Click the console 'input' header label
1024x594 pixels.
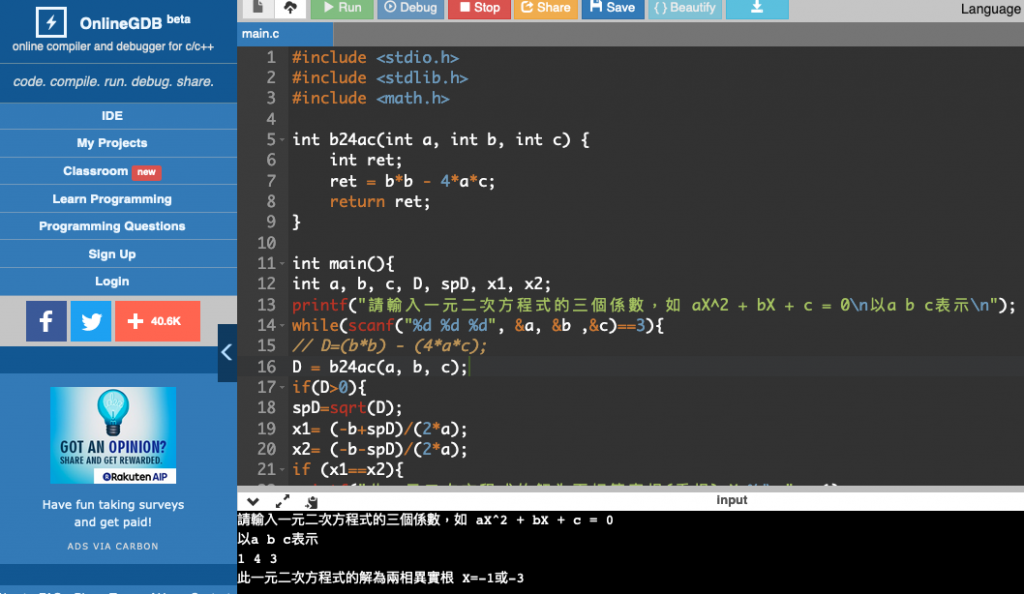coord(731,500)
